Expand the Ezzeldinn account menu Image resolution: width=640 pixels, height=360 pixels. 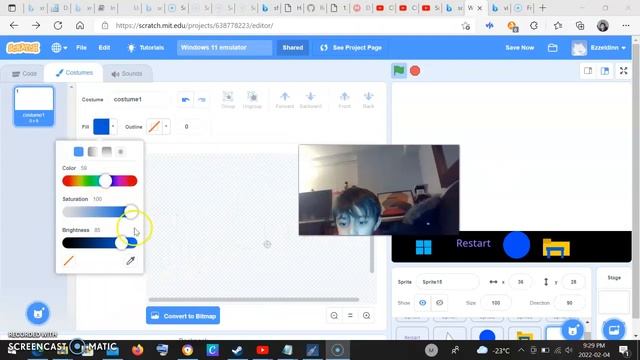[599, 48]
